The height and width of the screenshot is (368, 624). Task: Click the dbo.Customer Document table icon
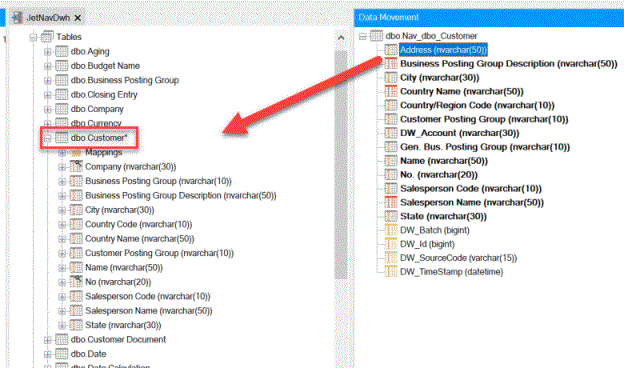click(61, 339)
